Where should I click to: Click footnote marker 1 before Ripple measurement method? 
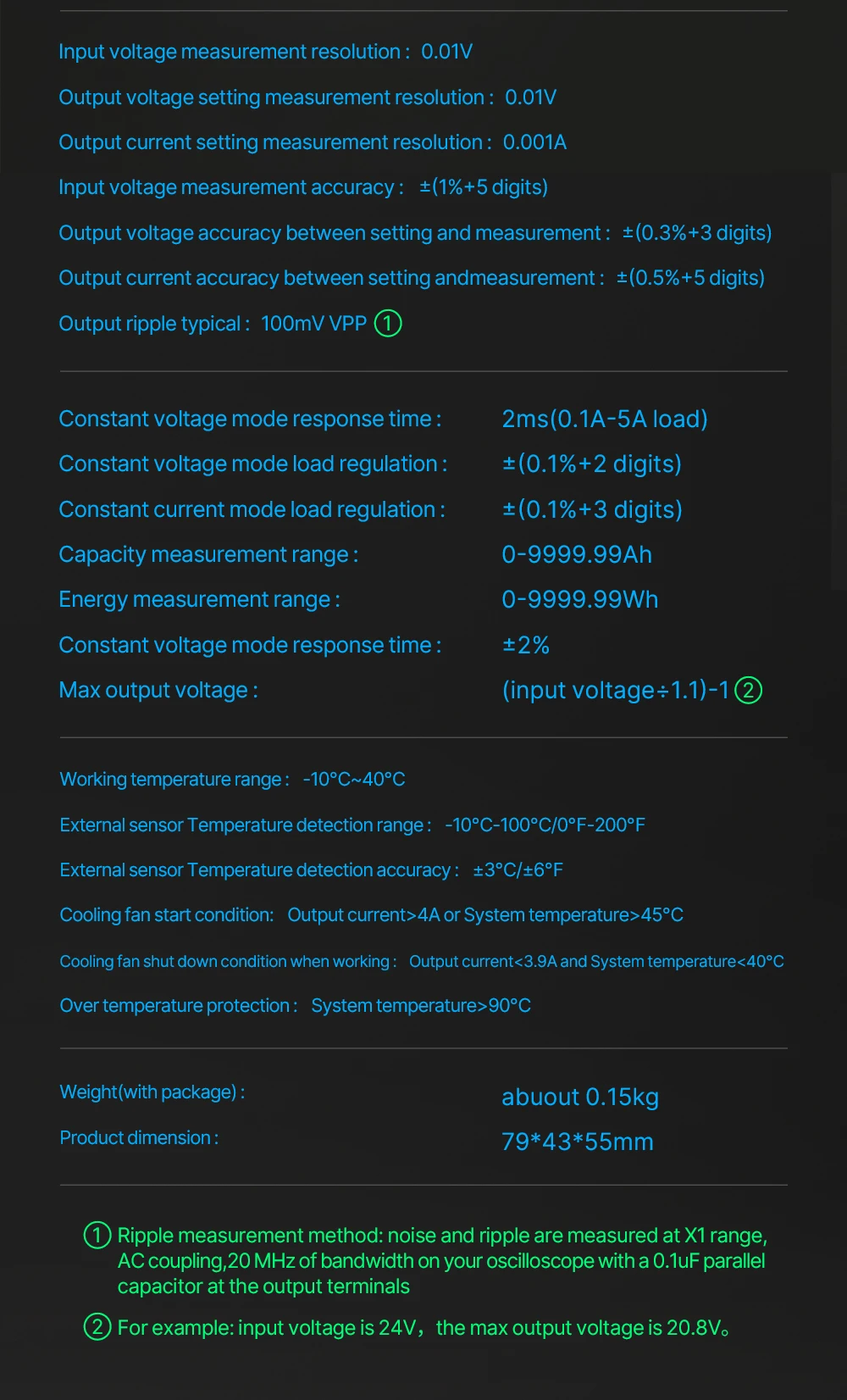[97, 1235]
